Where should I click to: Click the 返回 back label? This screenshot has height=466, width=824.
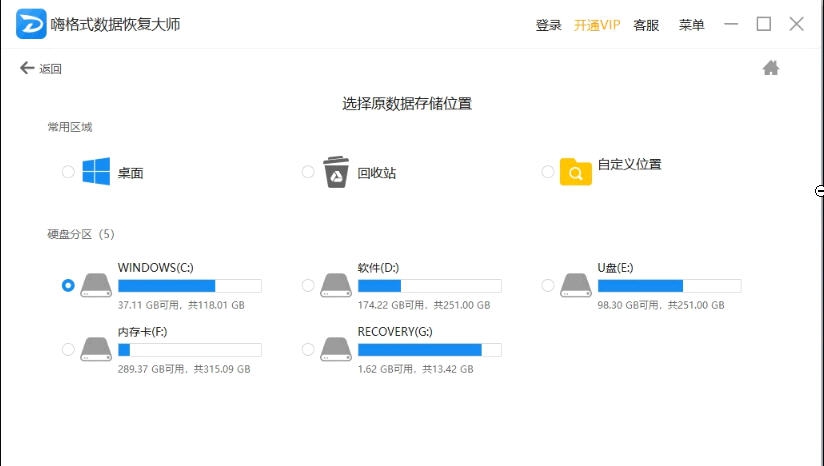[50, 69]
